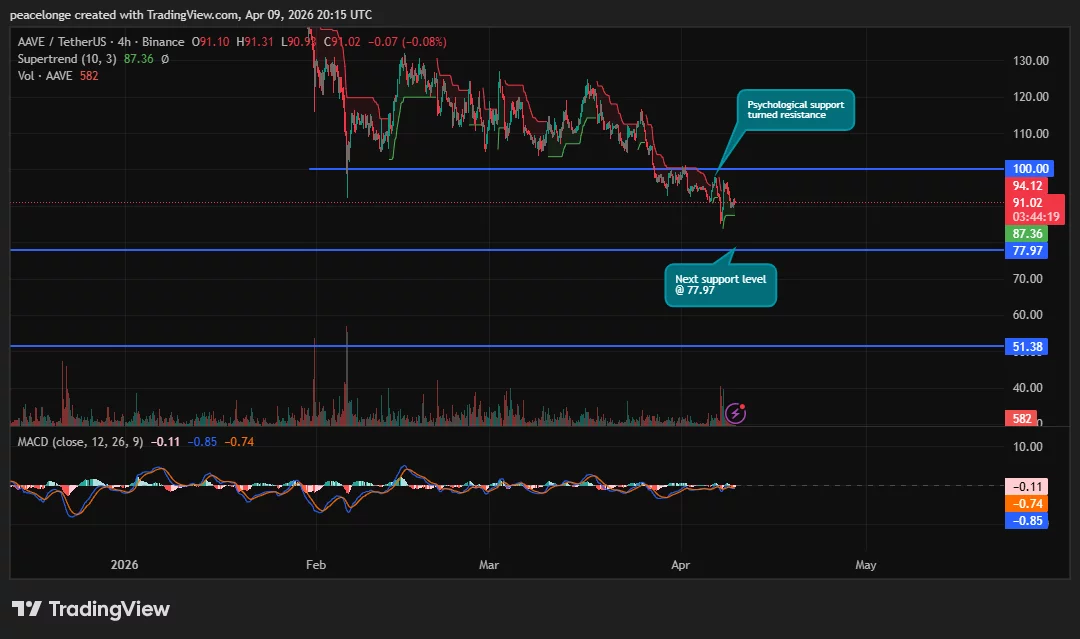Click the blue 100.00 resistance price label

(1029, 168)
